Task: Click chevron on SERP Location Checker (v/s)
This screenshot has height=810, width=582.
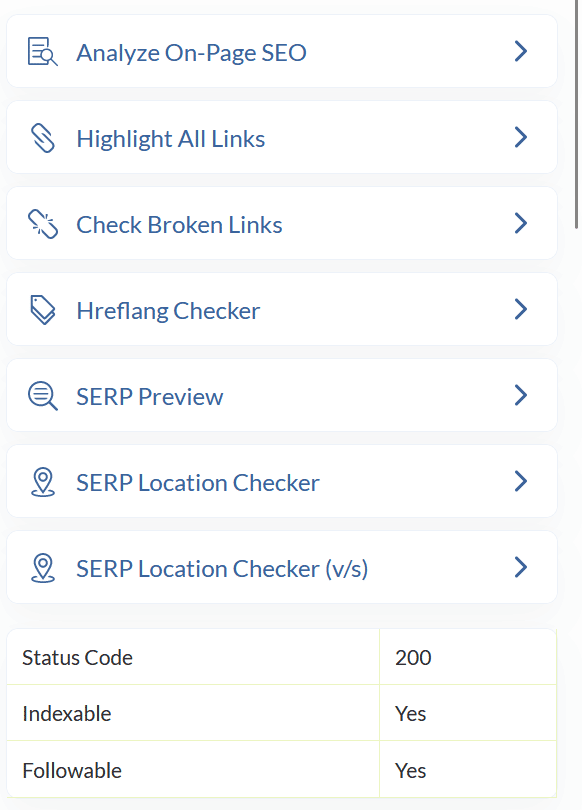Action: click(x=521, y=567)
